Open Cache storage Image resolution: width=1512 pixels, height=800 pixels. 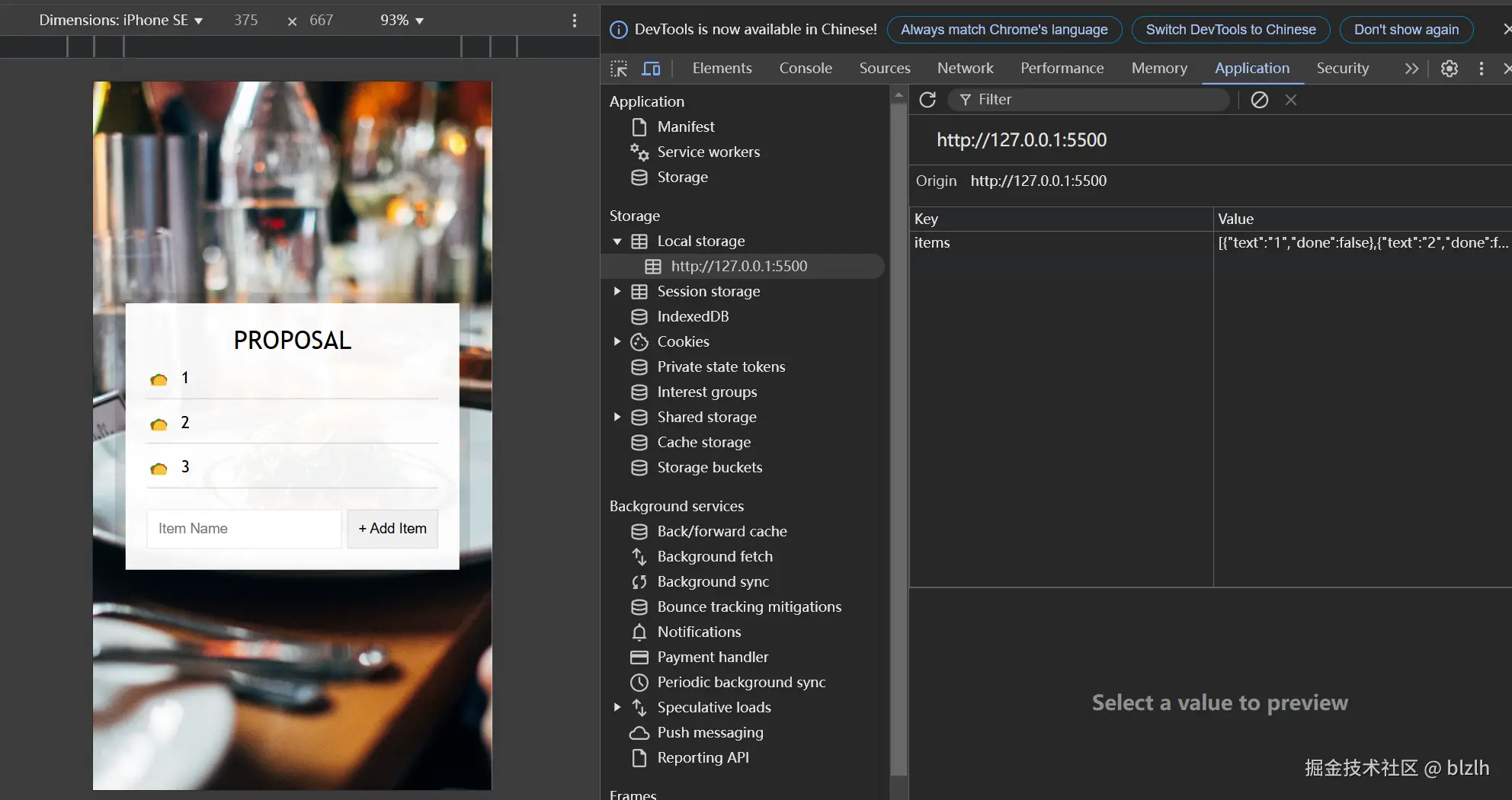point(703,443)
